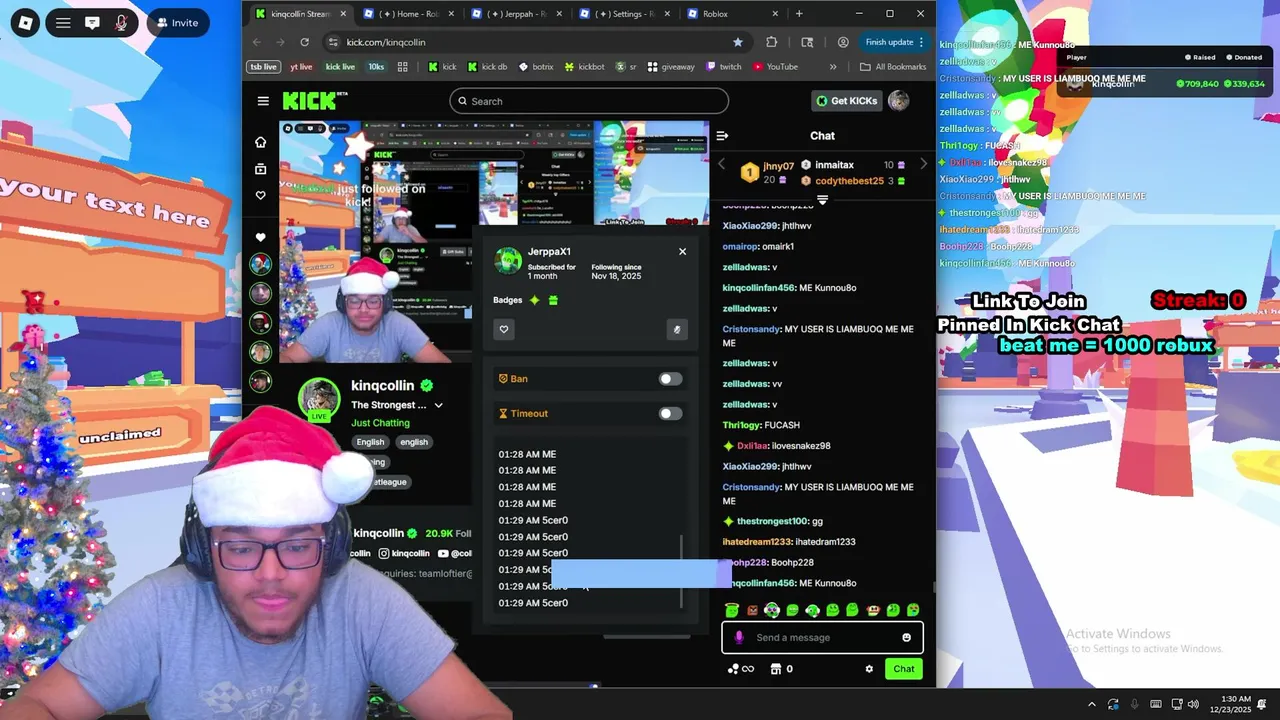Image resolution: width=1280 pixels, height=720 pixels.
Task: Open menu icon in recording toolbar
Action: (63, 22)
